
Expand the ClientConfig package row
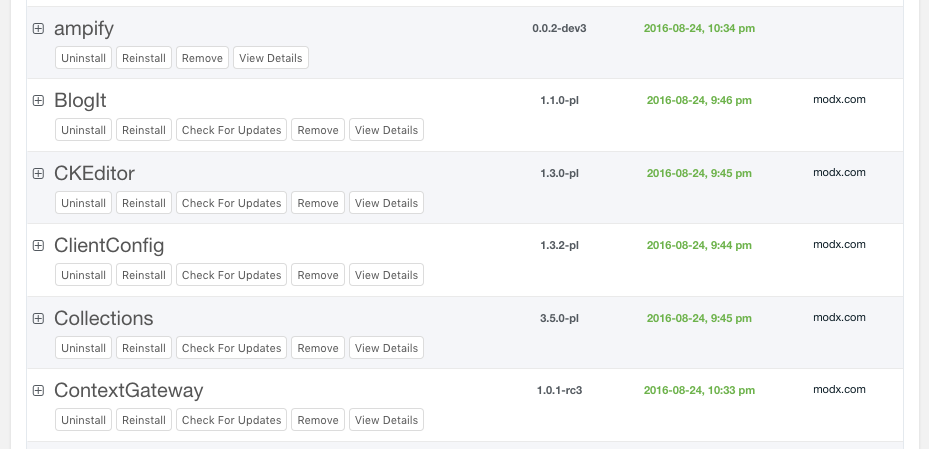[38, 245]
